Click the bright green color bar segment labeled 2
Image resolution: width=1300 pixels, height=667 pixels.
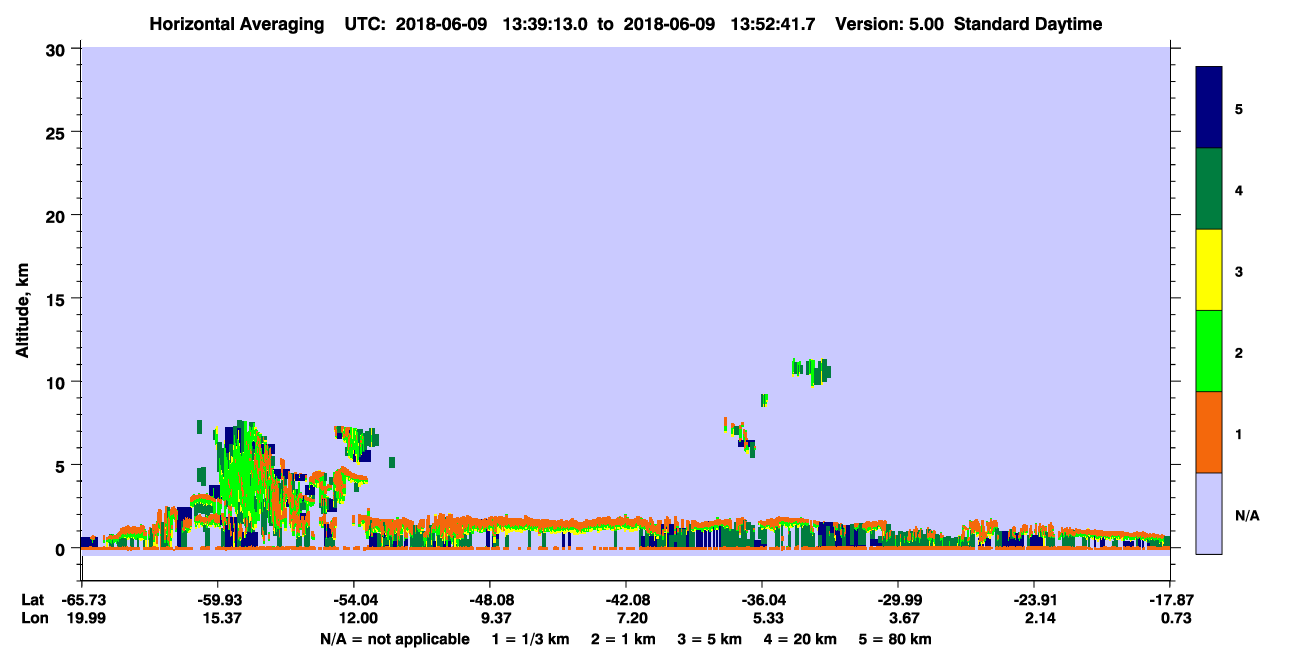[x=1209, y=351]
